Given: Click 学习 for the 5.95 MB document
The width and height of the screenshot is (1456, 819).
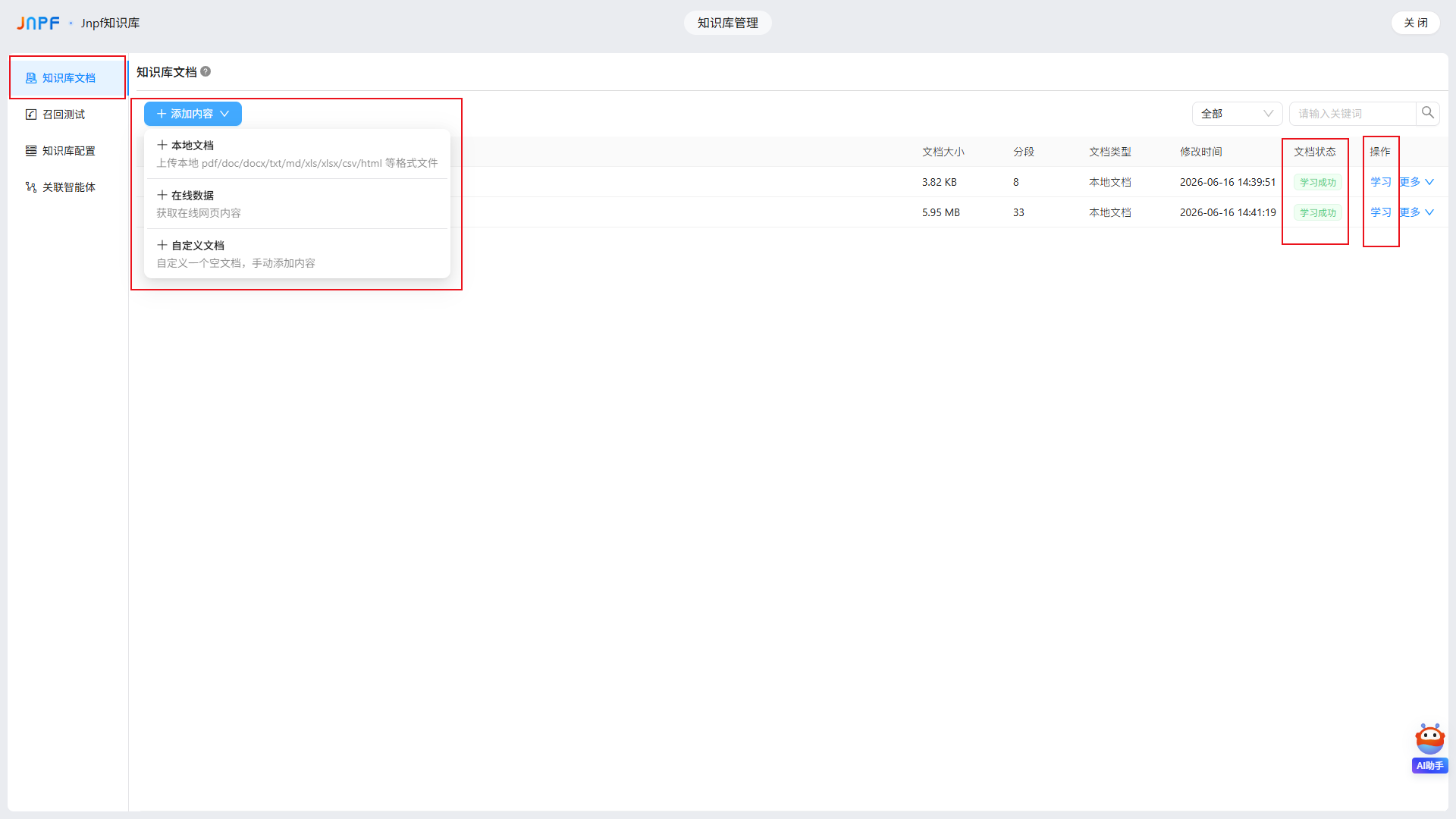Looking at the screenshot, I should (1381, 212).
